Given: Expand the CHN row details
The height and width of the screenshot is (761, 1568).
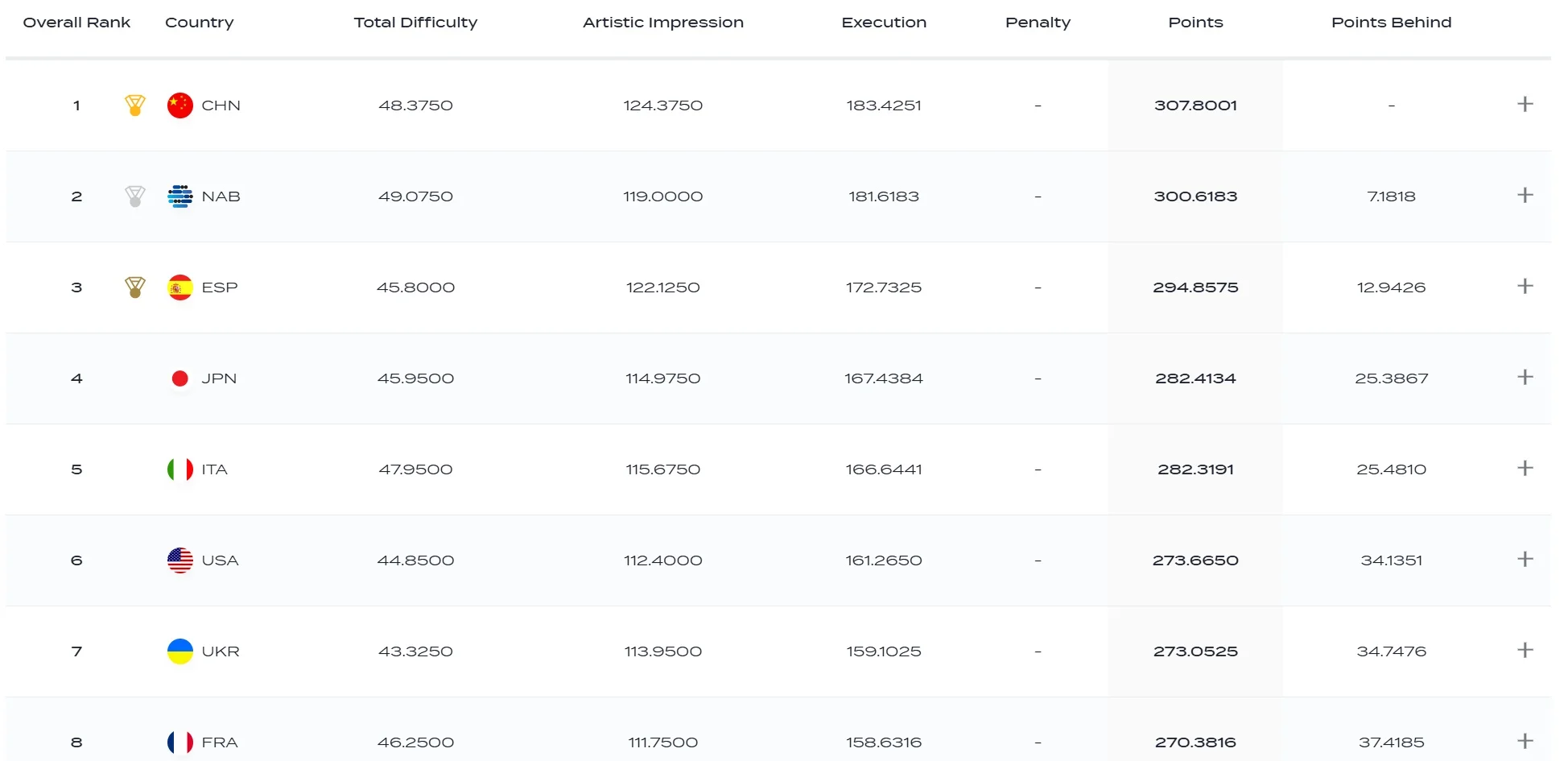Looking at the screenshot, I should (x=1525, y=105).
